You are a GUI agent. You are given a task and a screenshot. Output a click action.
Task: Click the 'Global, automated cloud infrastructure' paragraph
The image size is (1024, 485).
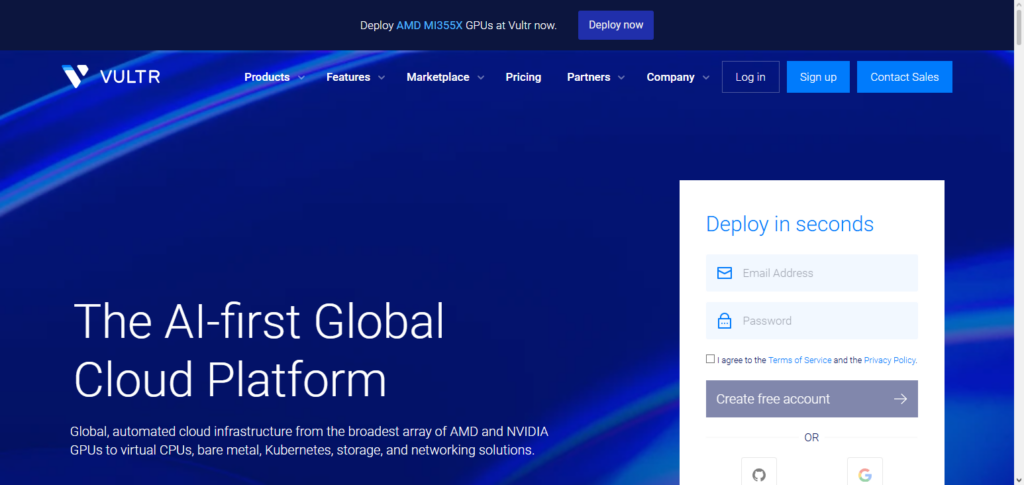click(309, 441)
